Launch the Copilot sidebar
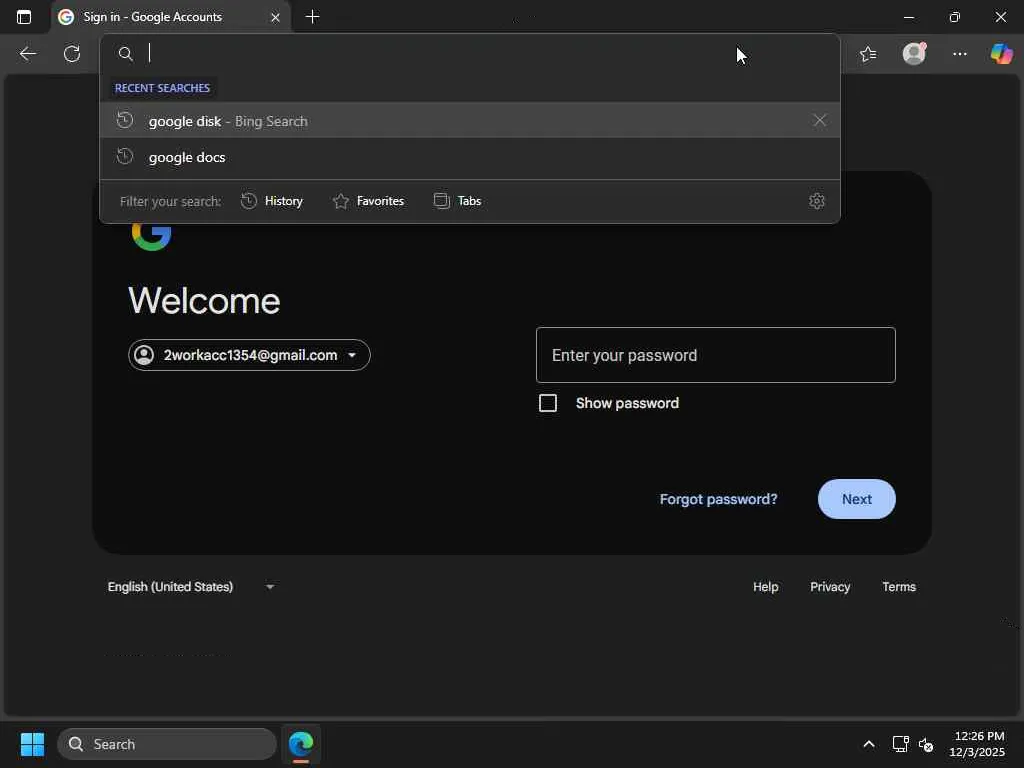 click(1001, 54)
